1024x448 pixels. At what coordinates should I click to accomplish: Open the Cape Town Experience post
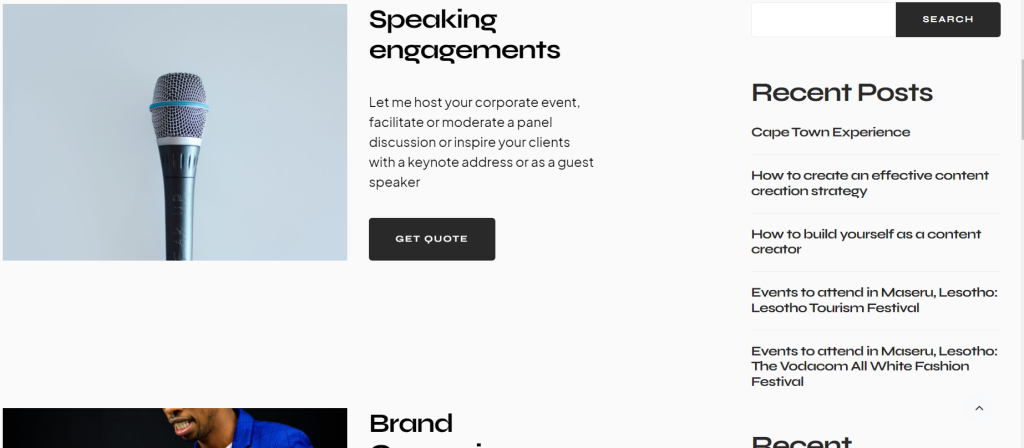pyautogui.click(x=830, y=133)
